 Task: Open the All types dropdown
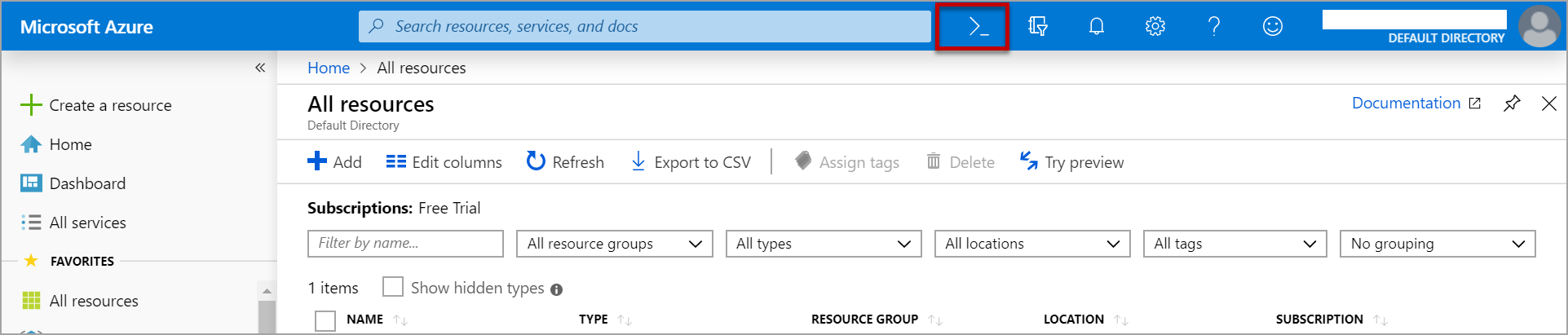(823, 244)
